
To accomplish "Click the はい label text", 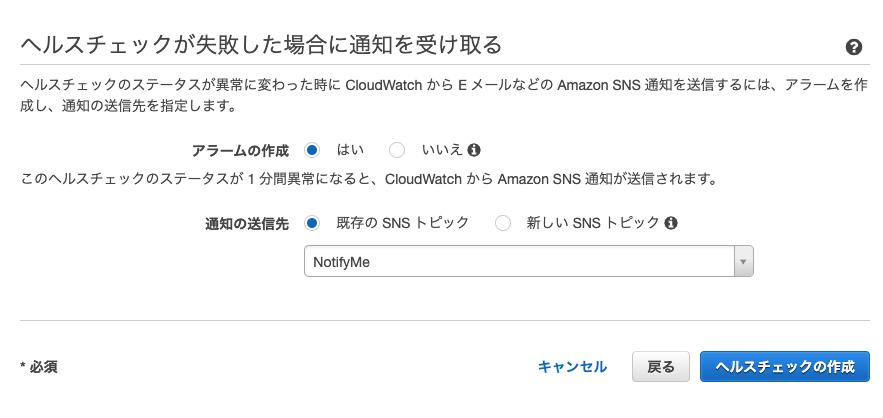I will pos(350,150).
